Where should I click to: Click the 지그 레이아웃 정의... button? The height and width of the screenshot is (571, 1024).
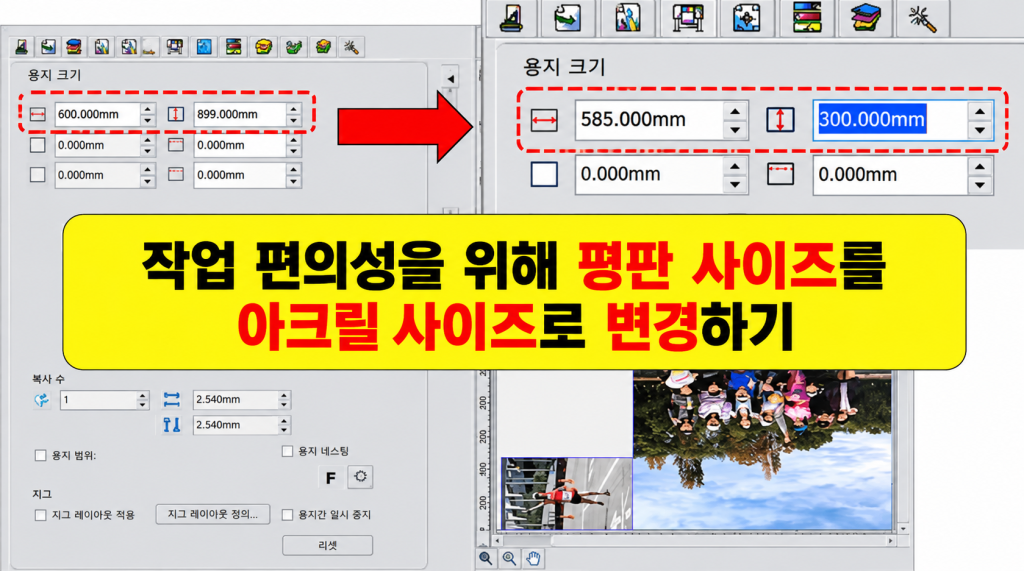213,514
